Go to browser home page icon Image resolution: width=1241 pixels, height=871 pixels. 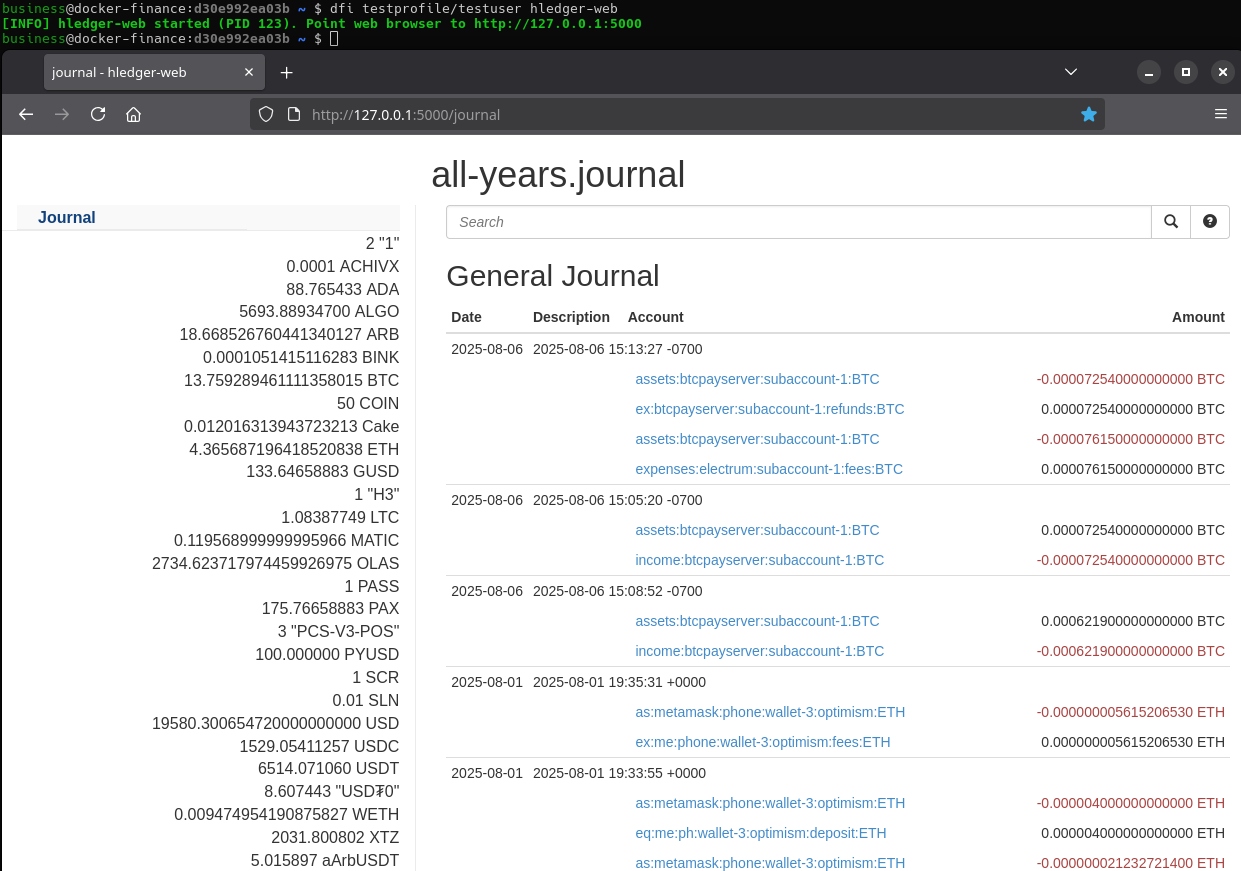point(133,115)
